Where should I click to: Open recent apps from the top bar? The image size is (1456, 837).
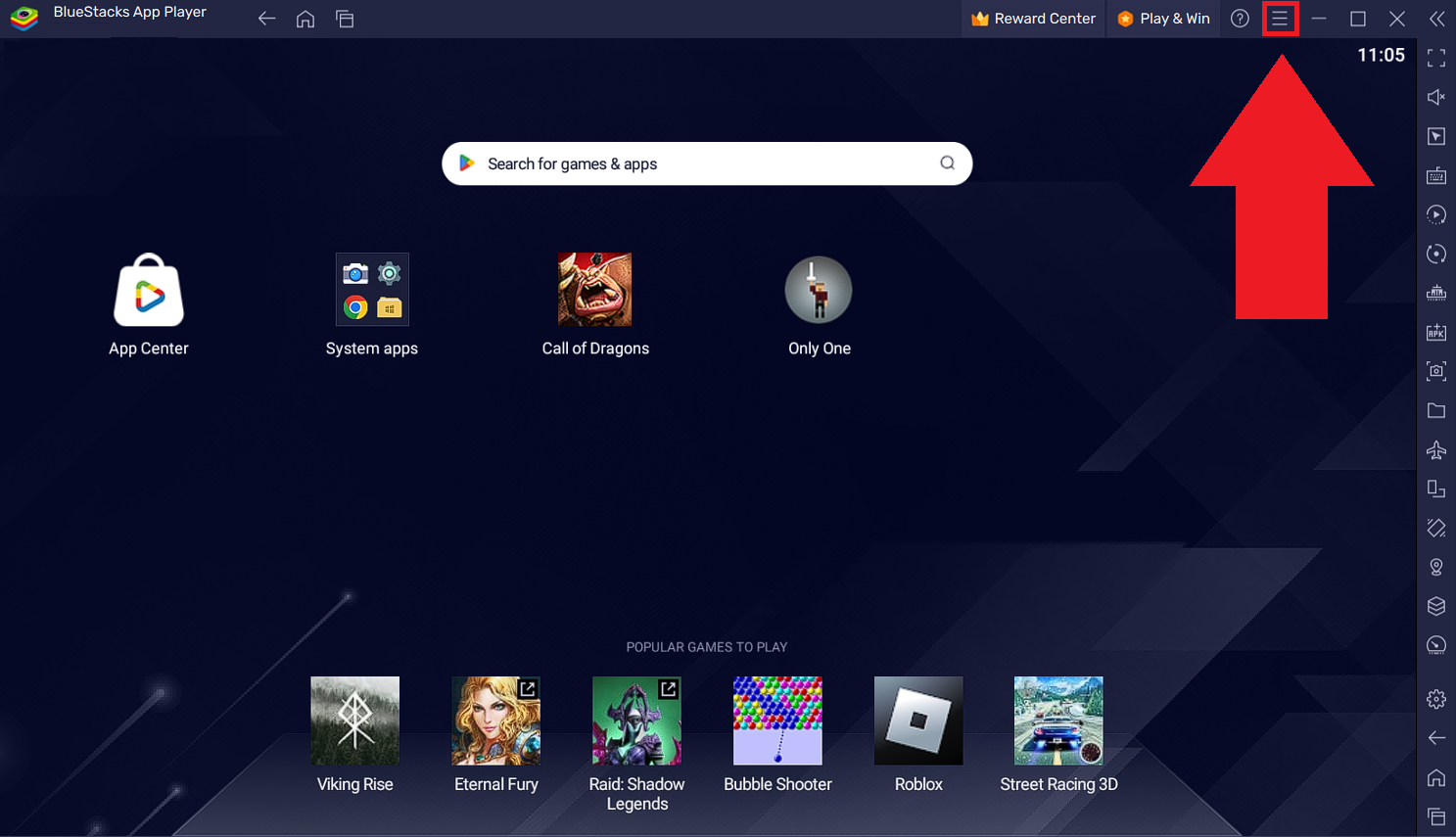[x=345, y=19]
